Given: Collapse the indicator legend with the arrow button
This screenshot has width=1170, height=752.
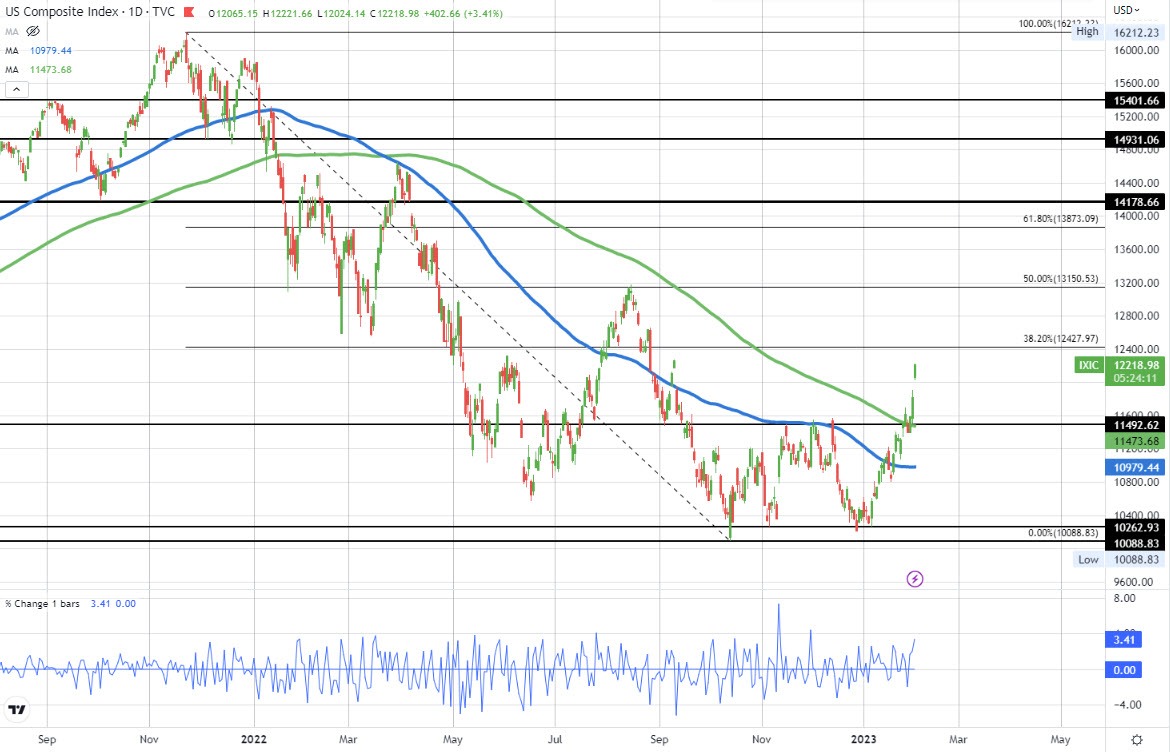Looking at the screenshot, I should [x=16, y=90].
